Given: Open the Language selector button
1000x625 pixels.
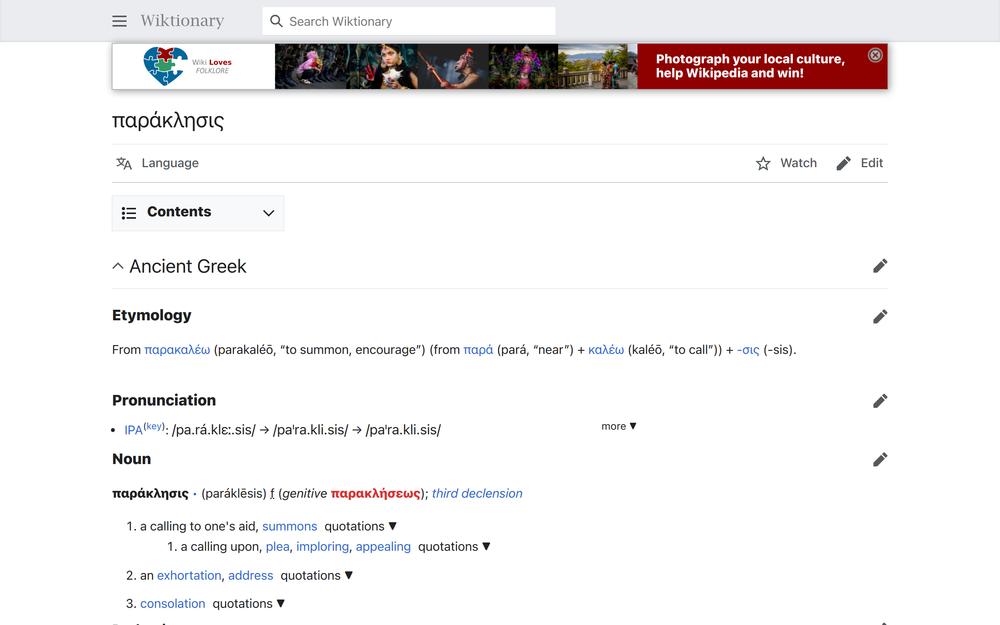Looking at the screenshot, I should pyautogui.click(x=158, y=163).
